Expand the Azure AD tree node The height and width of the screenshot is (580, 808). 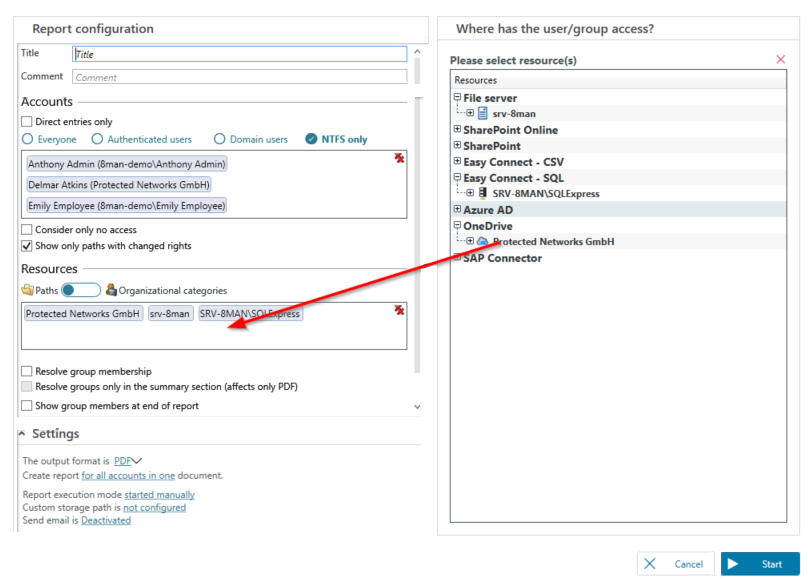[x=457, y=210]
